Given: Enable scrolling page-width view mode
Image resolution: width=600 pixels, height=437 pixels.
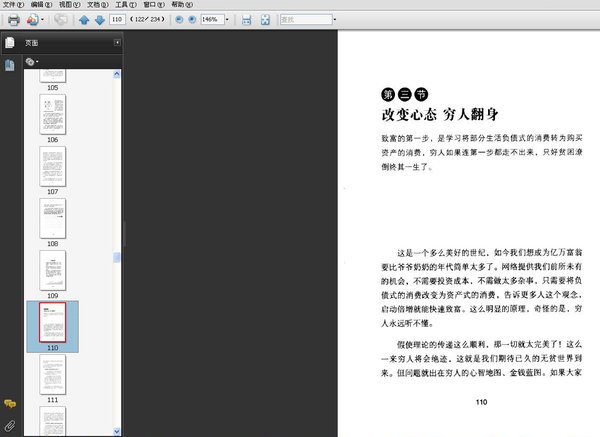Looking at the screenshot, I should tap(246, 20).
